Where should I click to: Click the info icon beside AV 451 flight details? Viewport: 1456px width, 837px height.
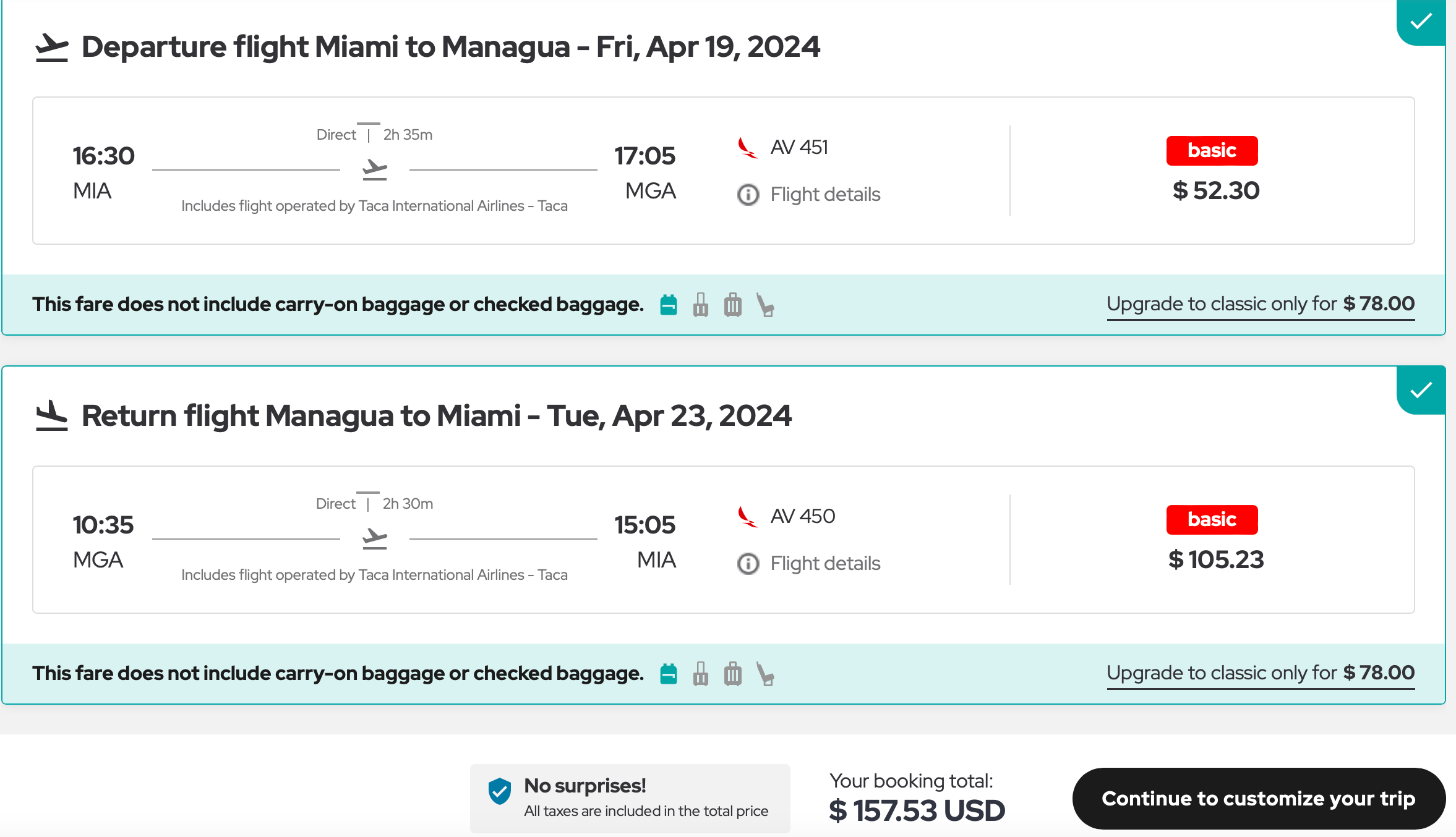click(748, 195)
